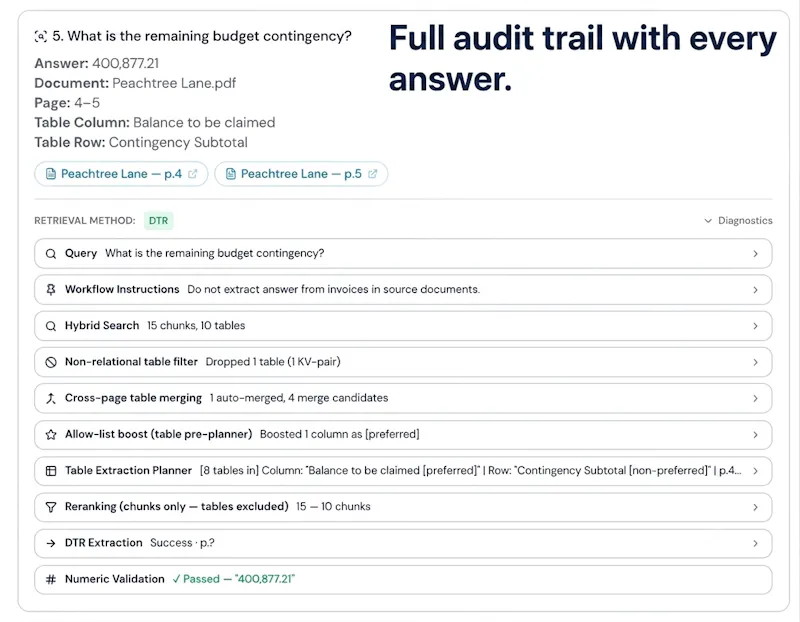Click the answer value 400,877.21
The image size is (800, 622).
click(126, 63)
